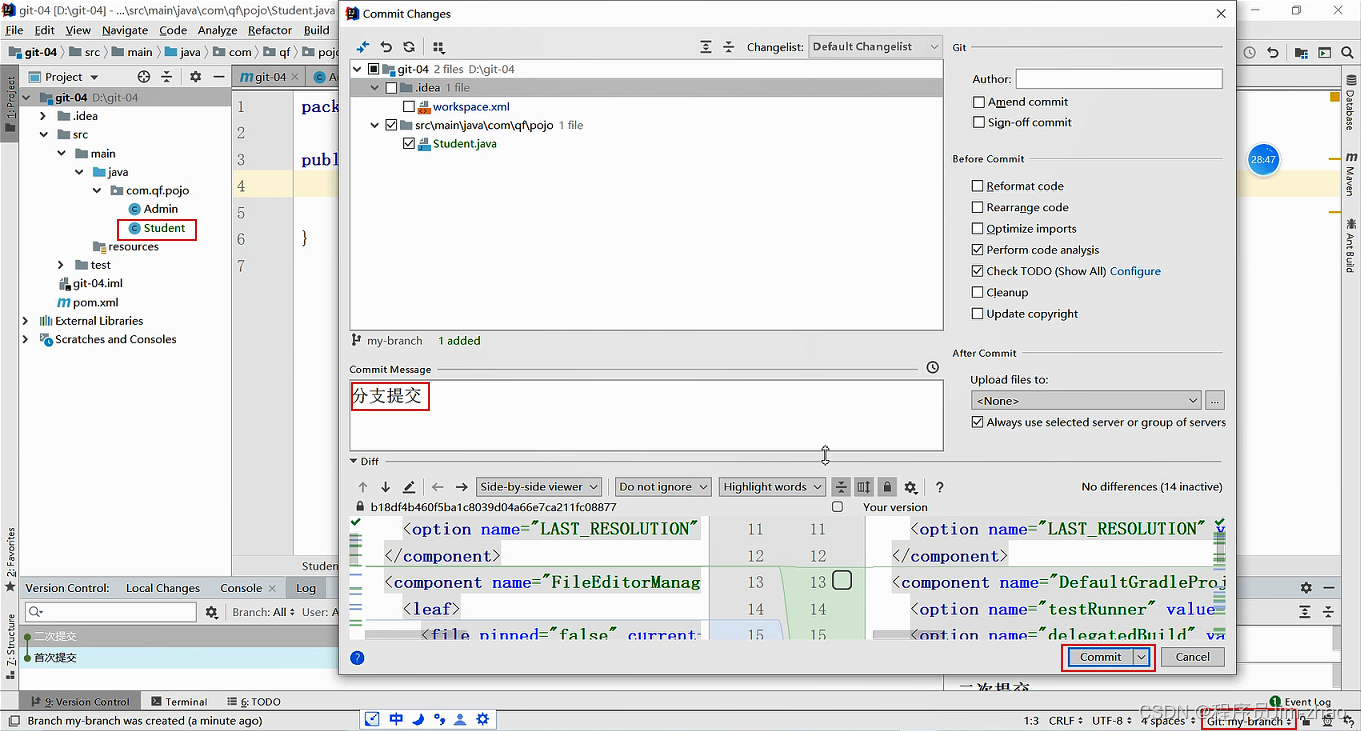Screen dimensions: 1361x731
Task: Click Git: my-branch in the status bar
Action: [1248, 720]
